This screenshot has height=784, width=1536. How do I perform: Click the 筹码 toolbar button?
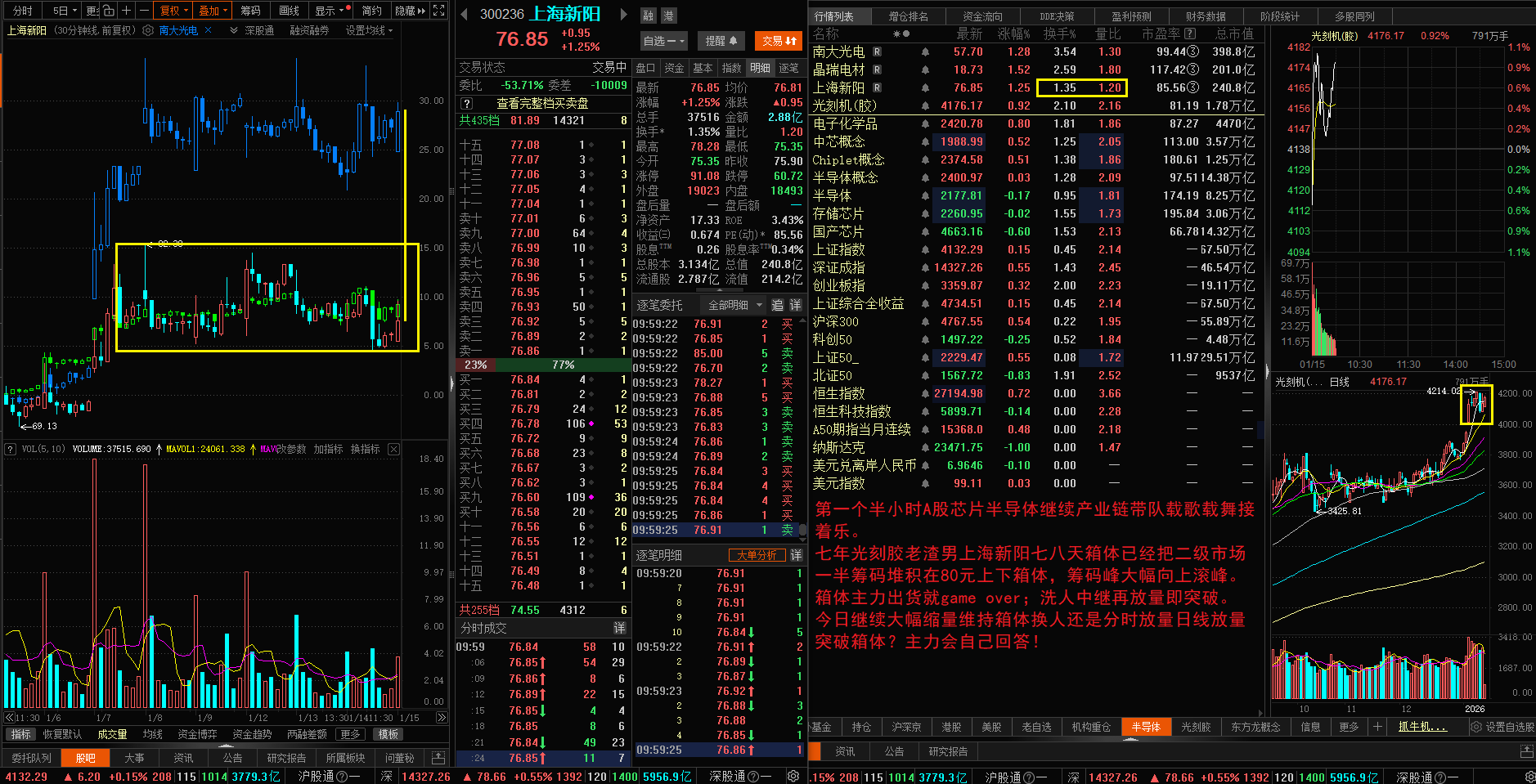[250, 11]
